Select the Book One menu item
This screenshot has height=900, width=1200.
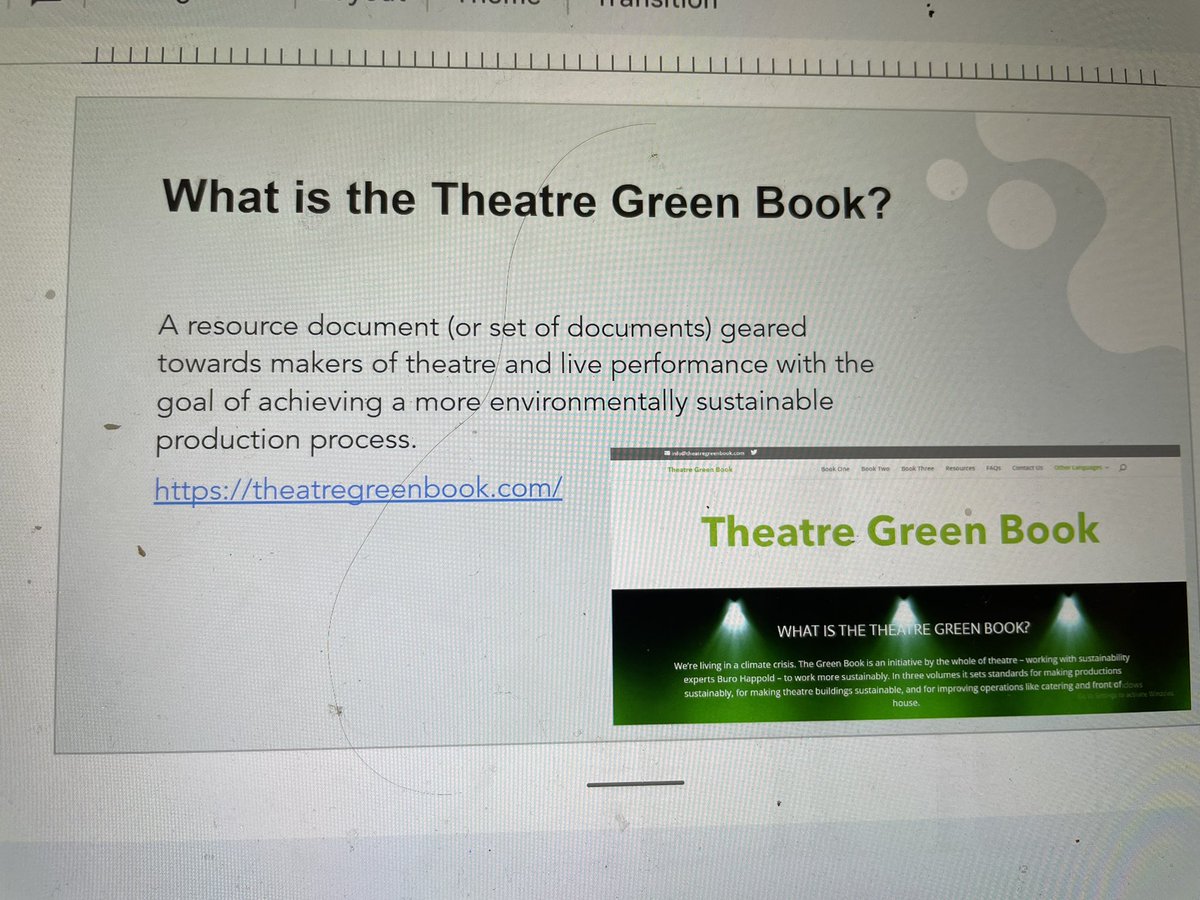pyautogui.click(x=834, y=468)
